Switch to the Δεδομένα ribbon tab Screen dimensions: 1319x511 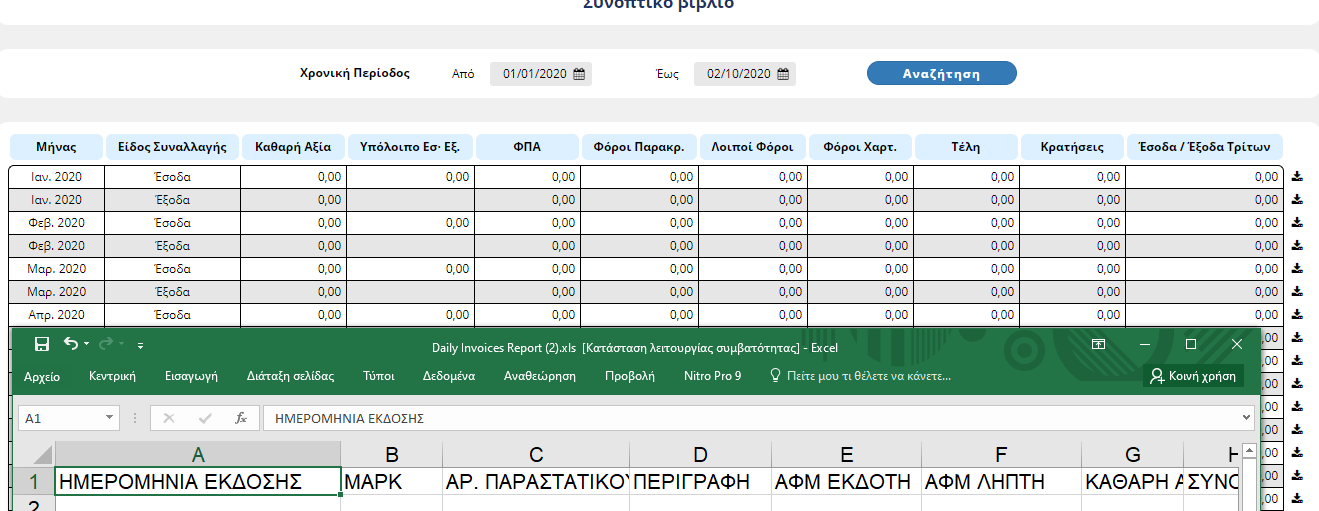point(448,377)
